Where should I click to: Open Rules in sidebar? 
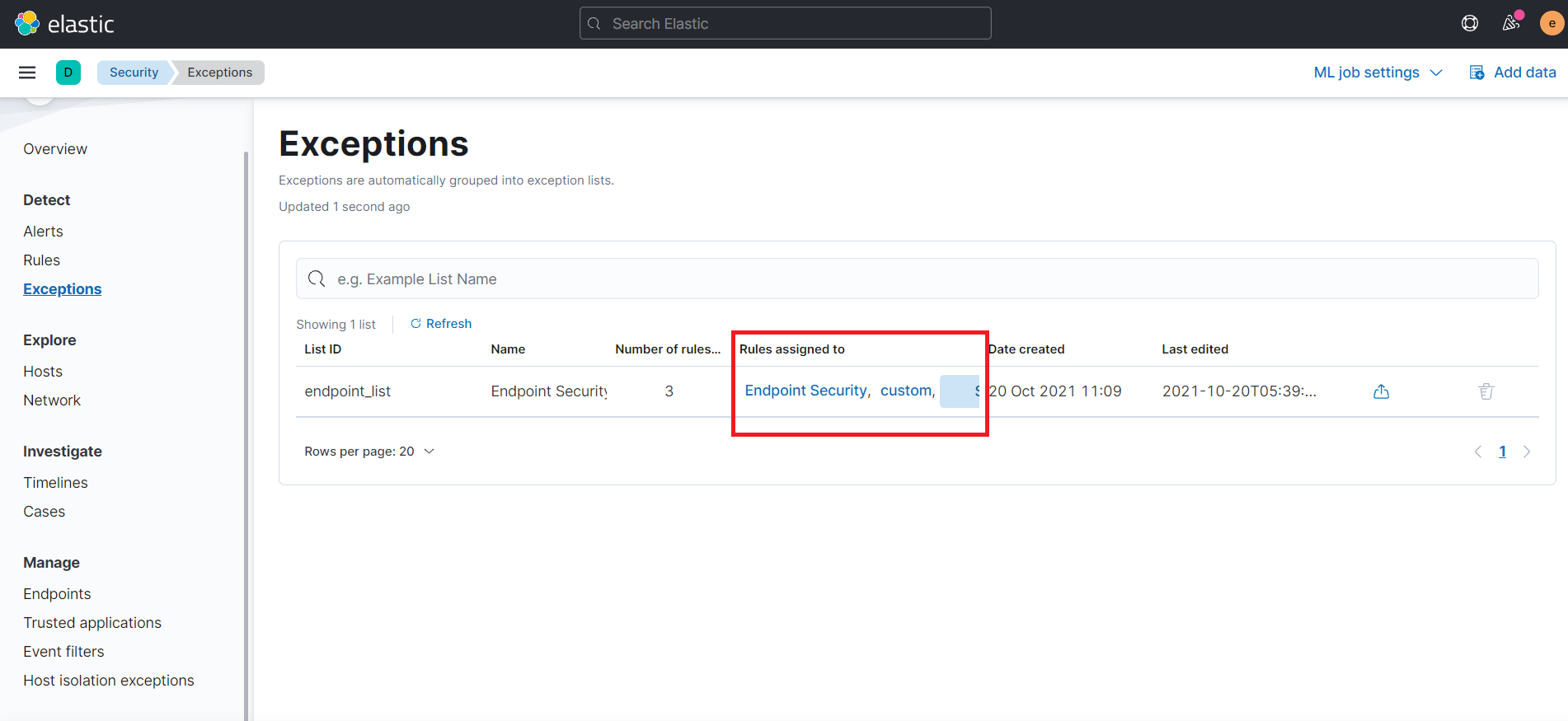point(41,260)
